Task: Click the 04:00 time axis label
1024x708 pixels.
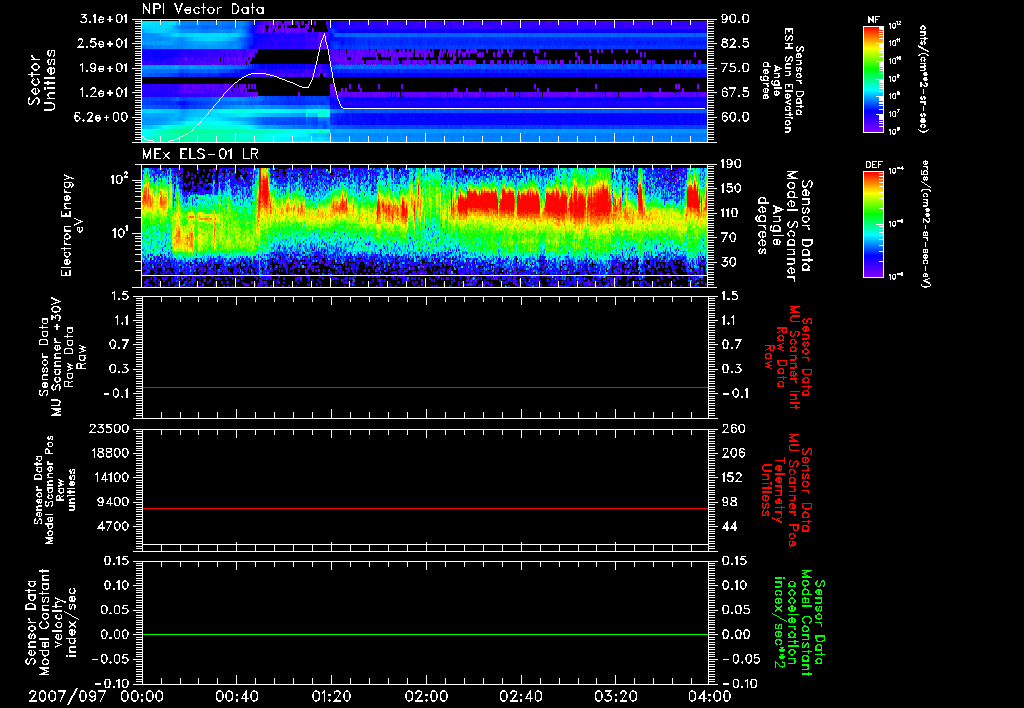Action: click(710, 696)
